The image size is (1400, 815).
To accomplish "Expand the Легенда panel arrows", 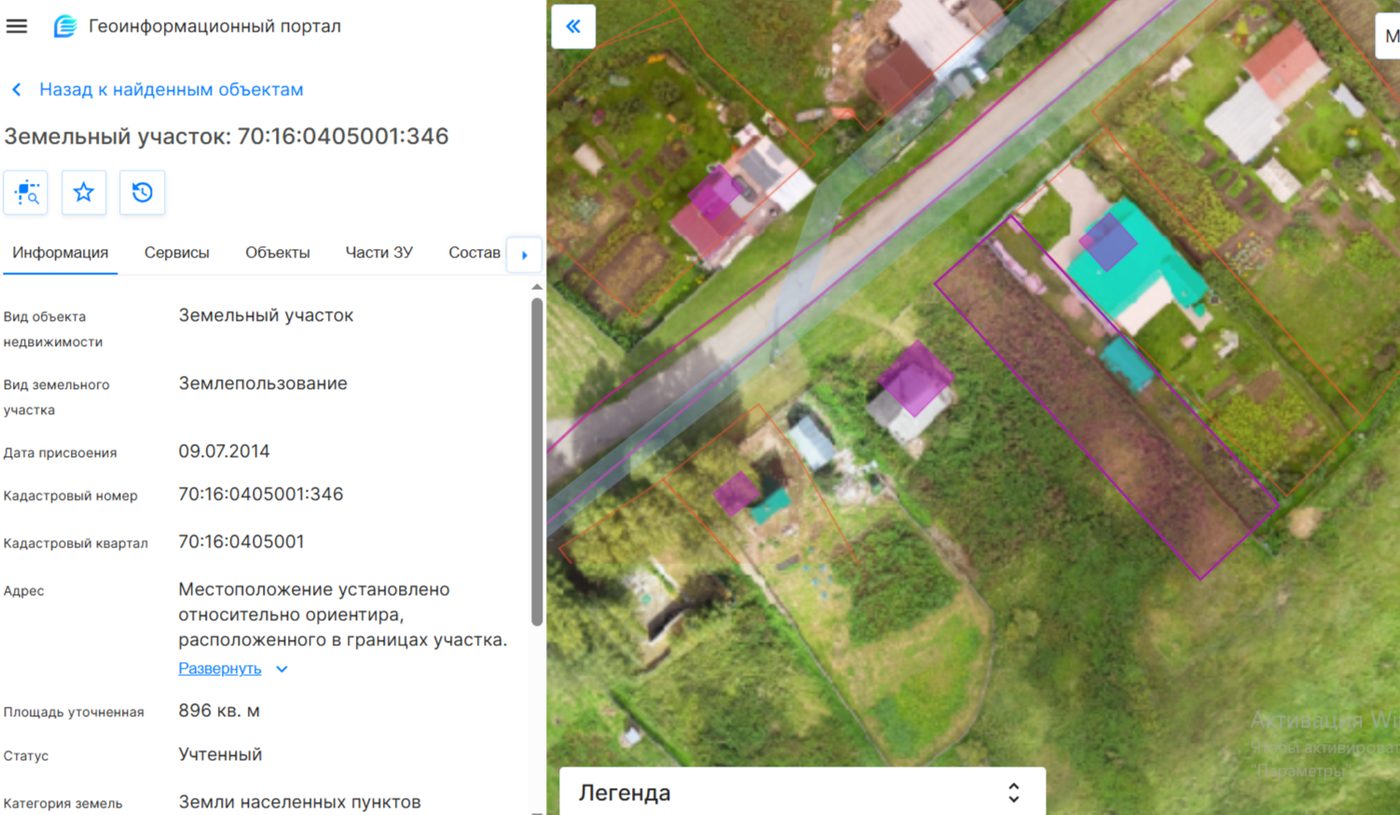I will [x=1013, y=793].
